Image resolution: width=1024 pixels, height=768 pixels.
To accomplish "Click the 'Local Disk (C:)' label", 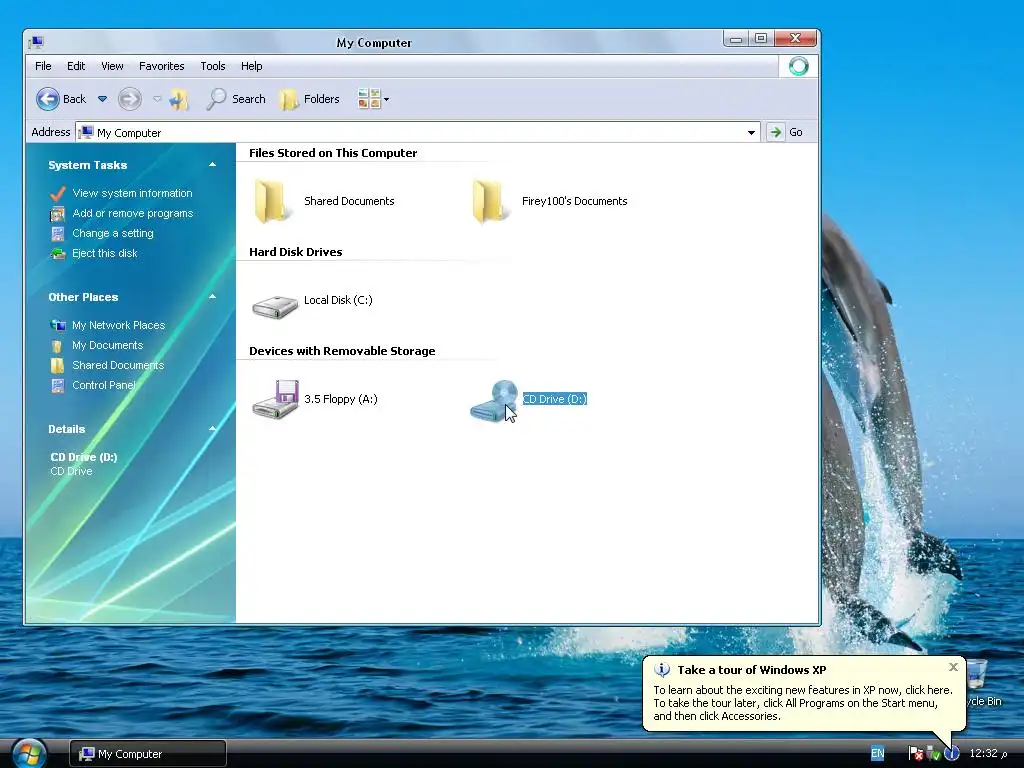I will [x=338, y=300].
